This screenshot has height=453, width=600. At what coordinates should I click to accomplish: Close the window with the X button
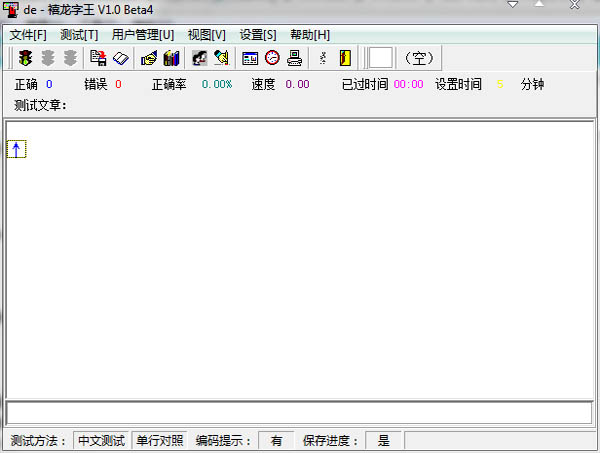575,5
